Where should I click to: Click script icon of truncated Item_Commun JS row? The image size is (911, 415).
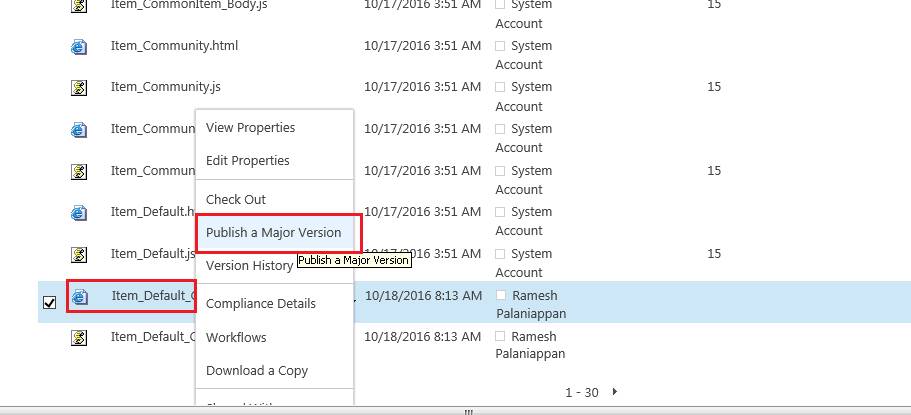pyautogui.click(x=79, y=171)
